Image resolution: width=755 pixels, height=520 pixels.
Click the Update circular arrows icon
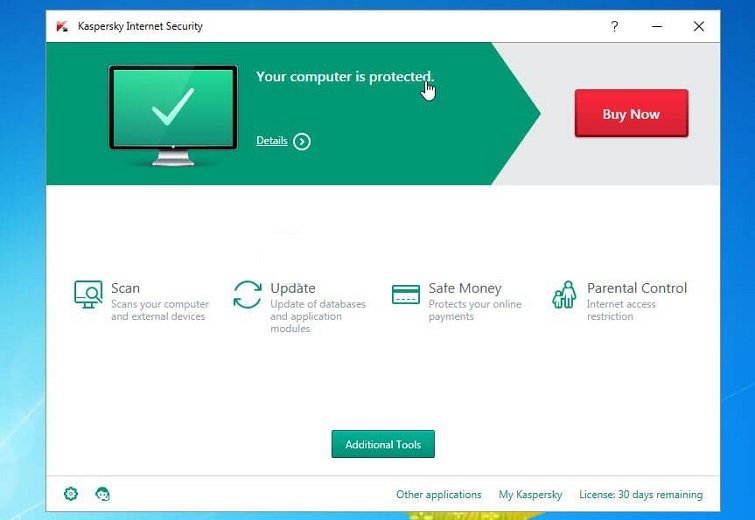coord(247,295)
